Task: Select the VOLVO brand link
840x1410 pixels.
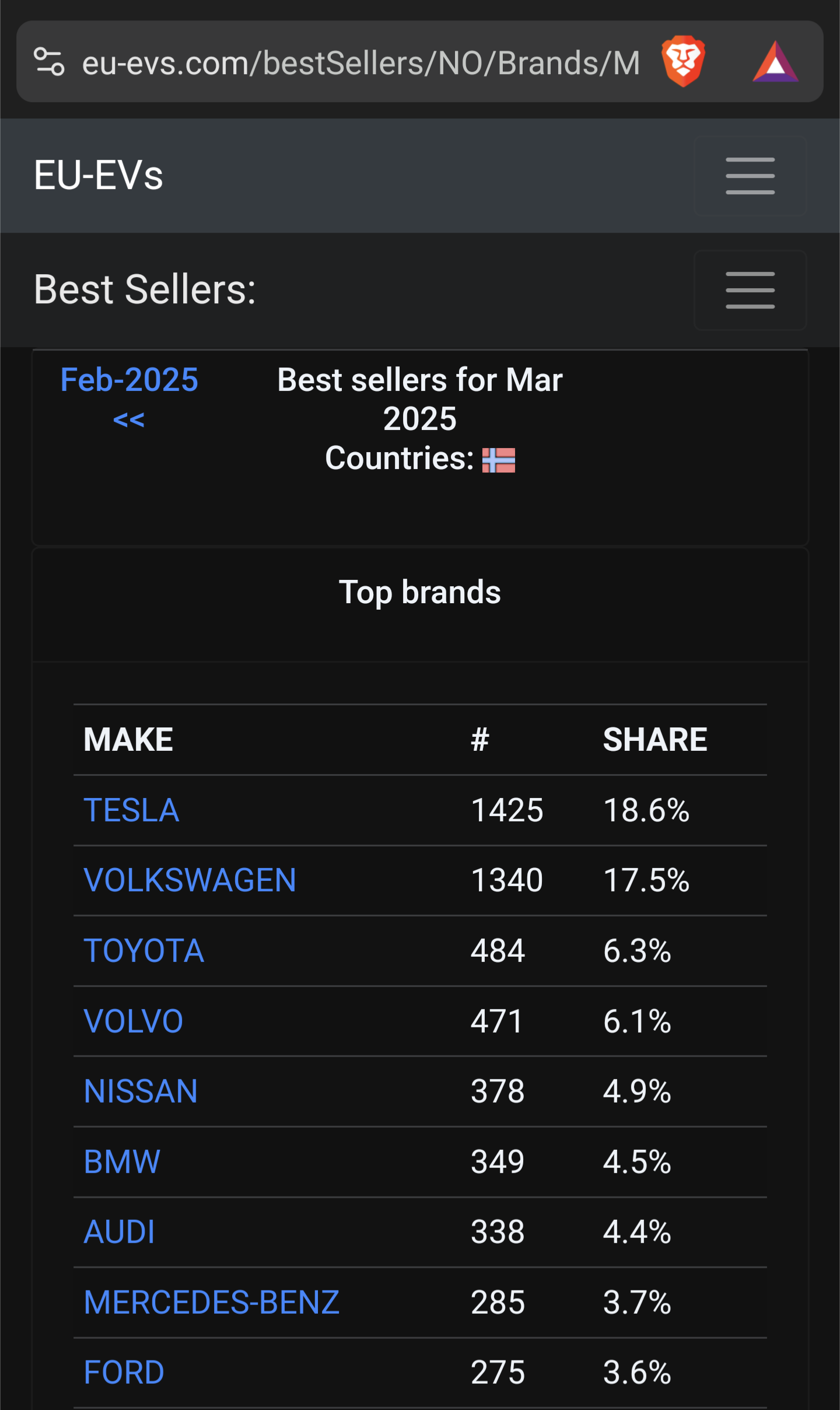Action: coord(134,1021)
